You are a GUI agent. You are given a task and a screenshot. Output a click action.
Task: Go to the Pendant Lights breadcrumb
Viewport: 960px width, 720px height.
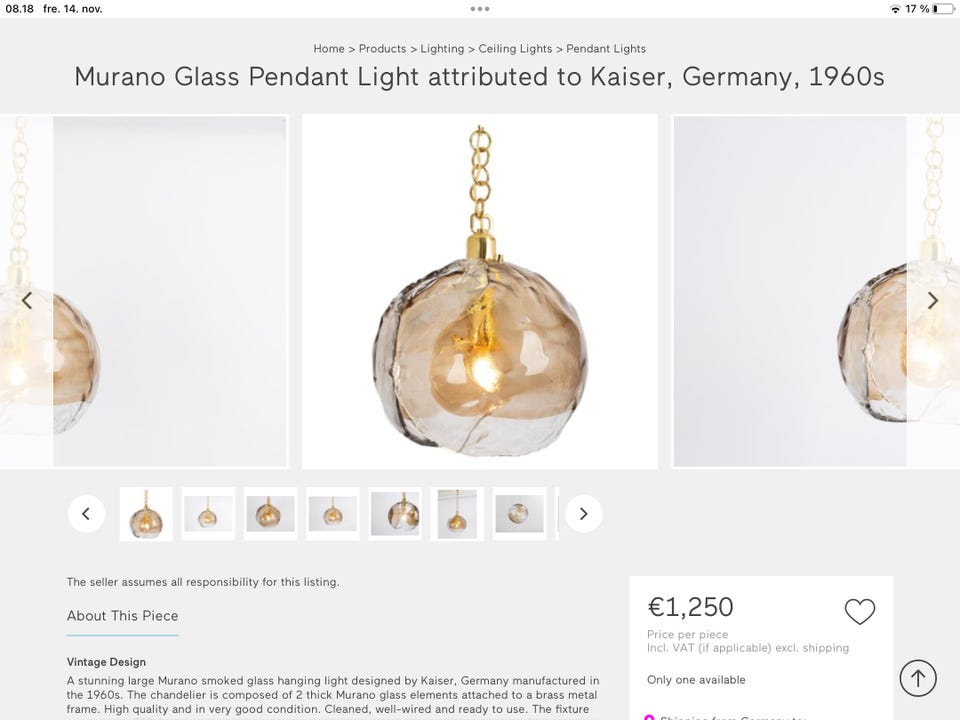click(x=606, y=48)
